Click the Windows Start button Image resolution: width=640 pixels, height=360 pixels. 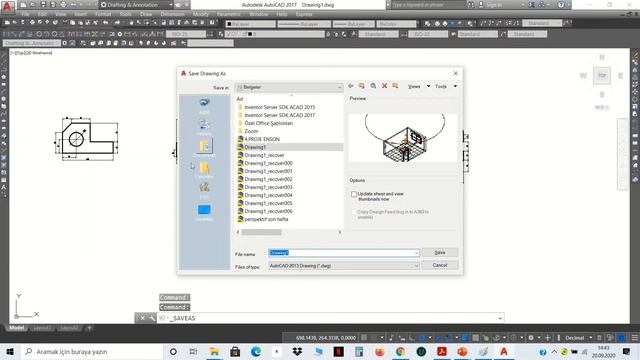pyautogui.click(x=10, y=351)
